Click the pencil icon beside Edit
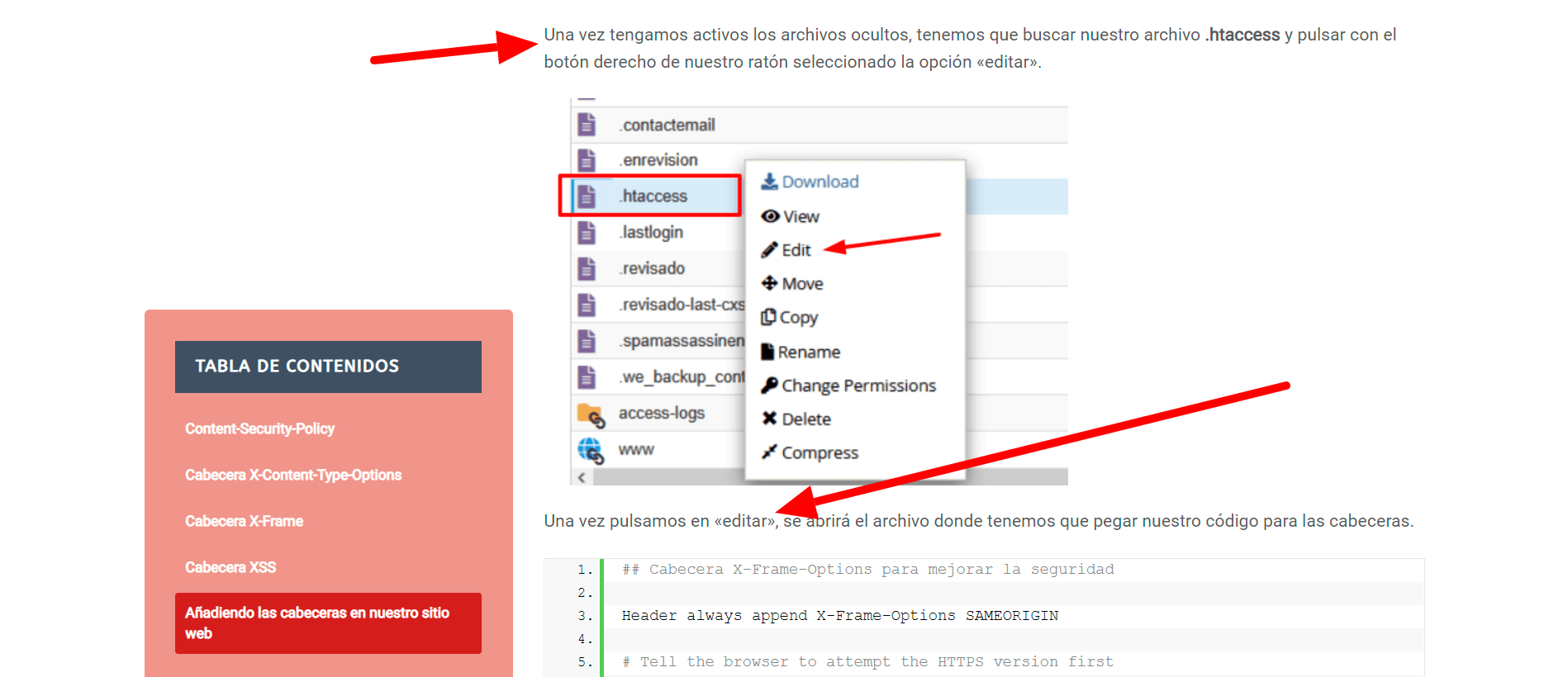 coord(769,250)
